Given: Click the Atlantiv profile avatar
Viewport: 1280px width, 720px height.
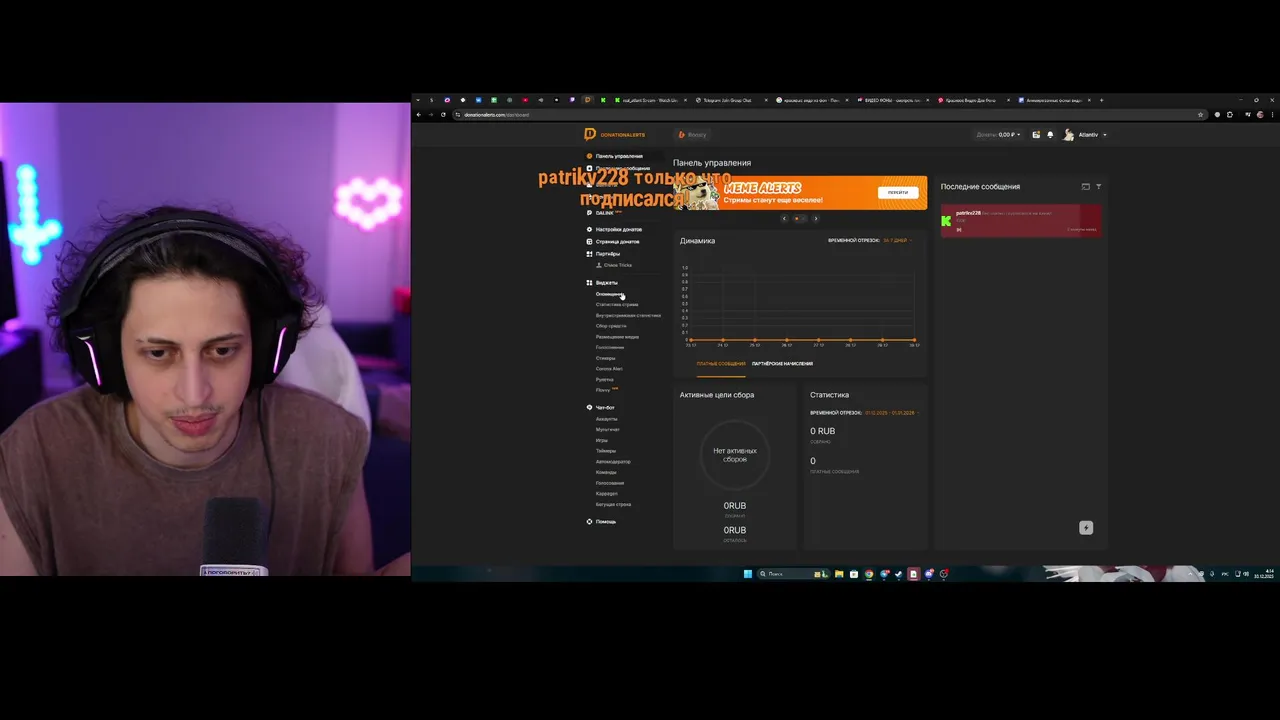Looking at the screenshot, I should [x=1068, y=134].
